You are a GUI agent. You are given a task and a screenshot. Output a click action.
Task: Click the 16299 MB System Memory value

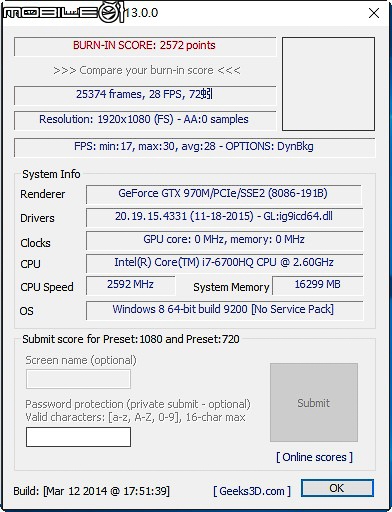click(317, 285)
